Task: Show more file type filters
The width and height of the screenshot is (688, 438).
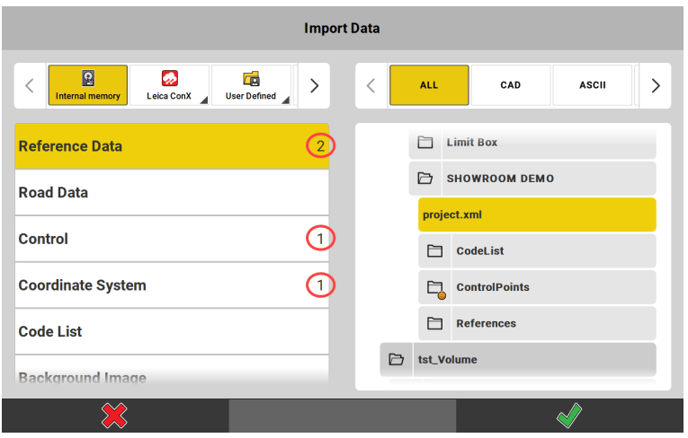Action: (x=655, y=86)
